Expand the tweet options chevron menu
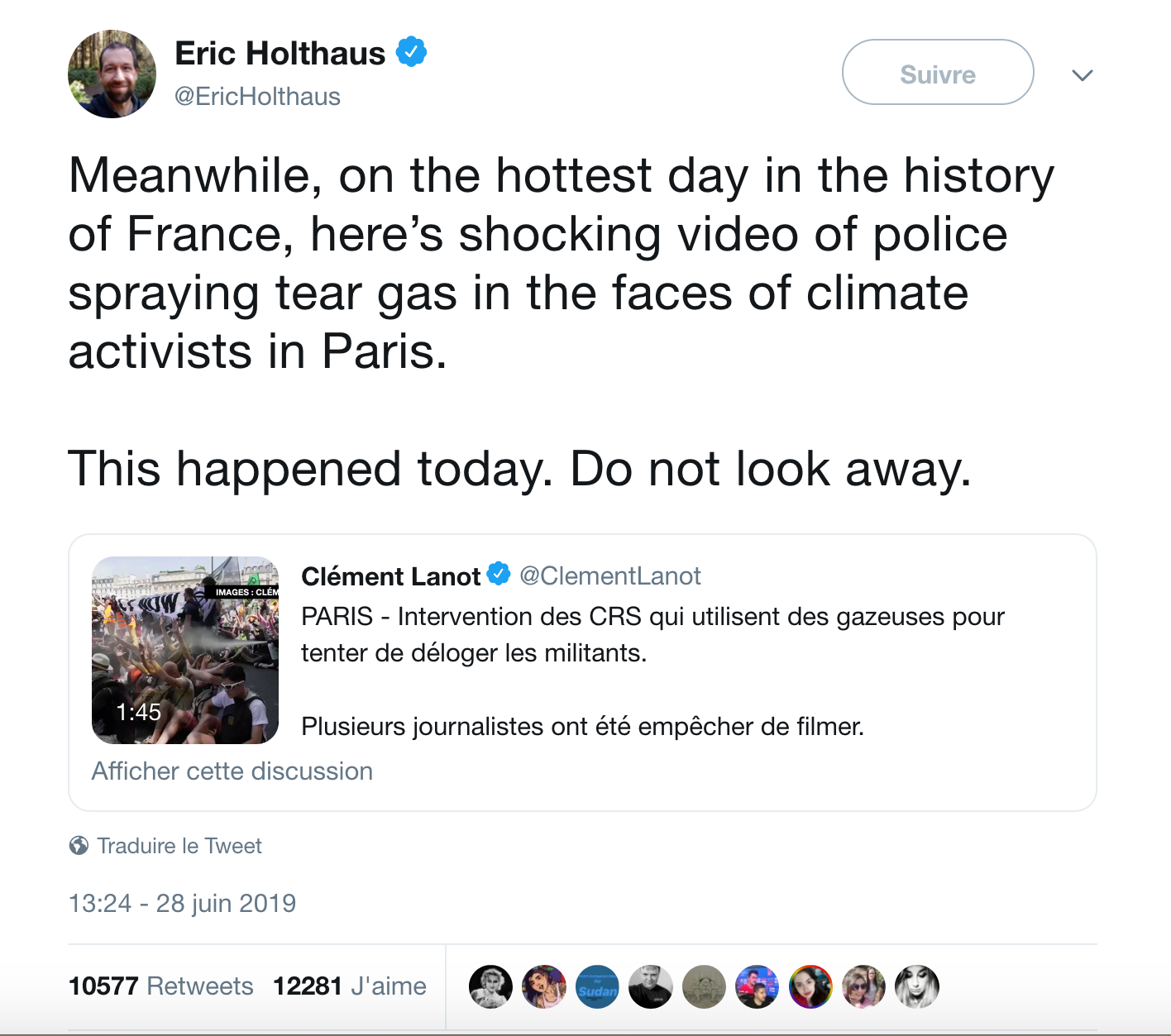This screenshot has height=1036, width=1171. pos(1082,75)
